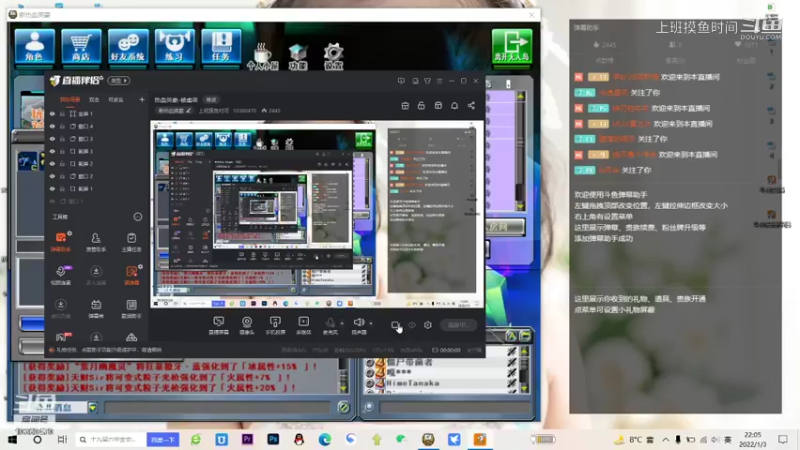The width and height of the screenshot is (800, 450).
Task: Add a new scene with plus
Action: coord(142,99)
